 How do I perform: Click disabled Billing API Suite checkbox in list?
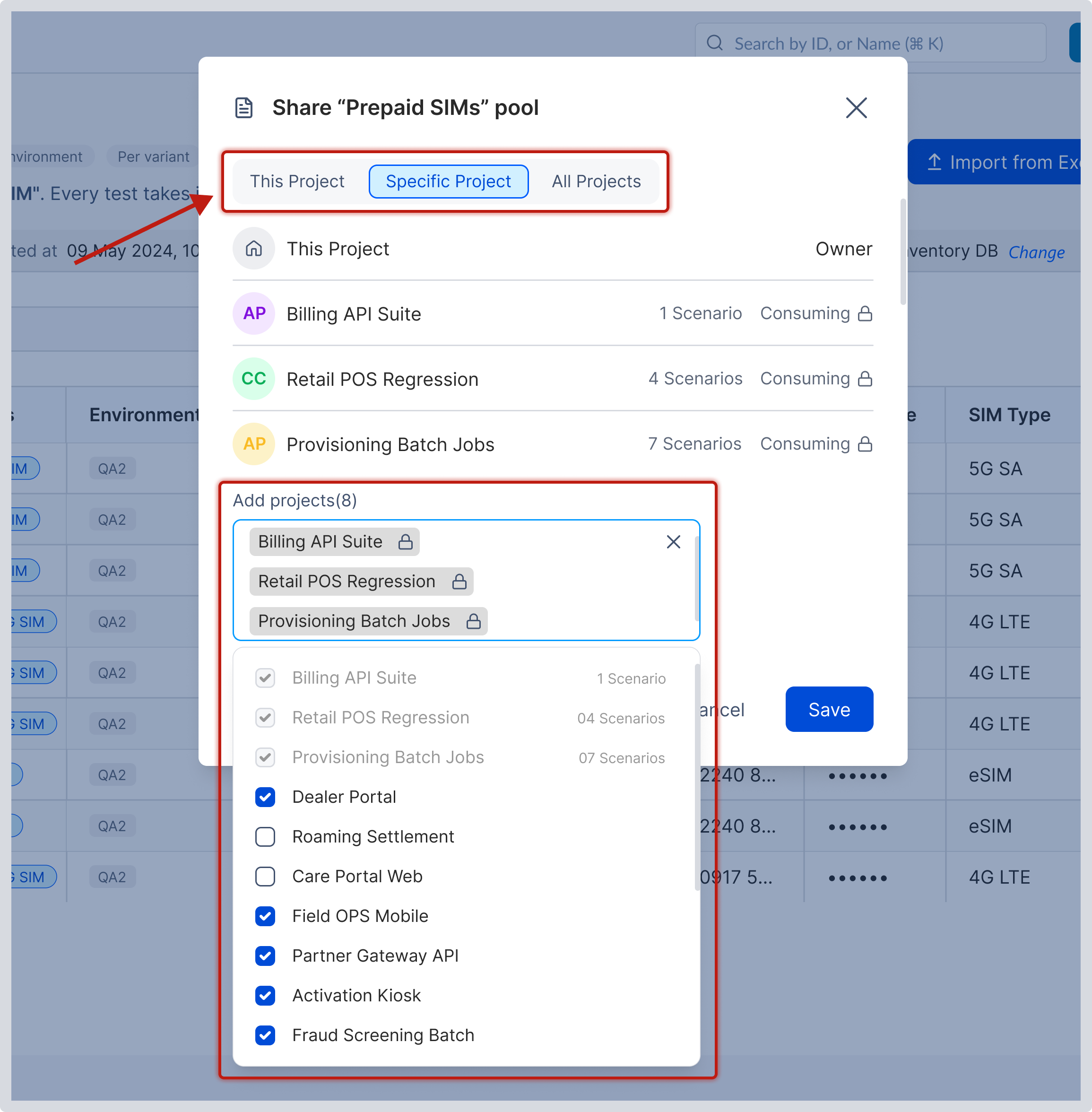(x=265, y=678)
